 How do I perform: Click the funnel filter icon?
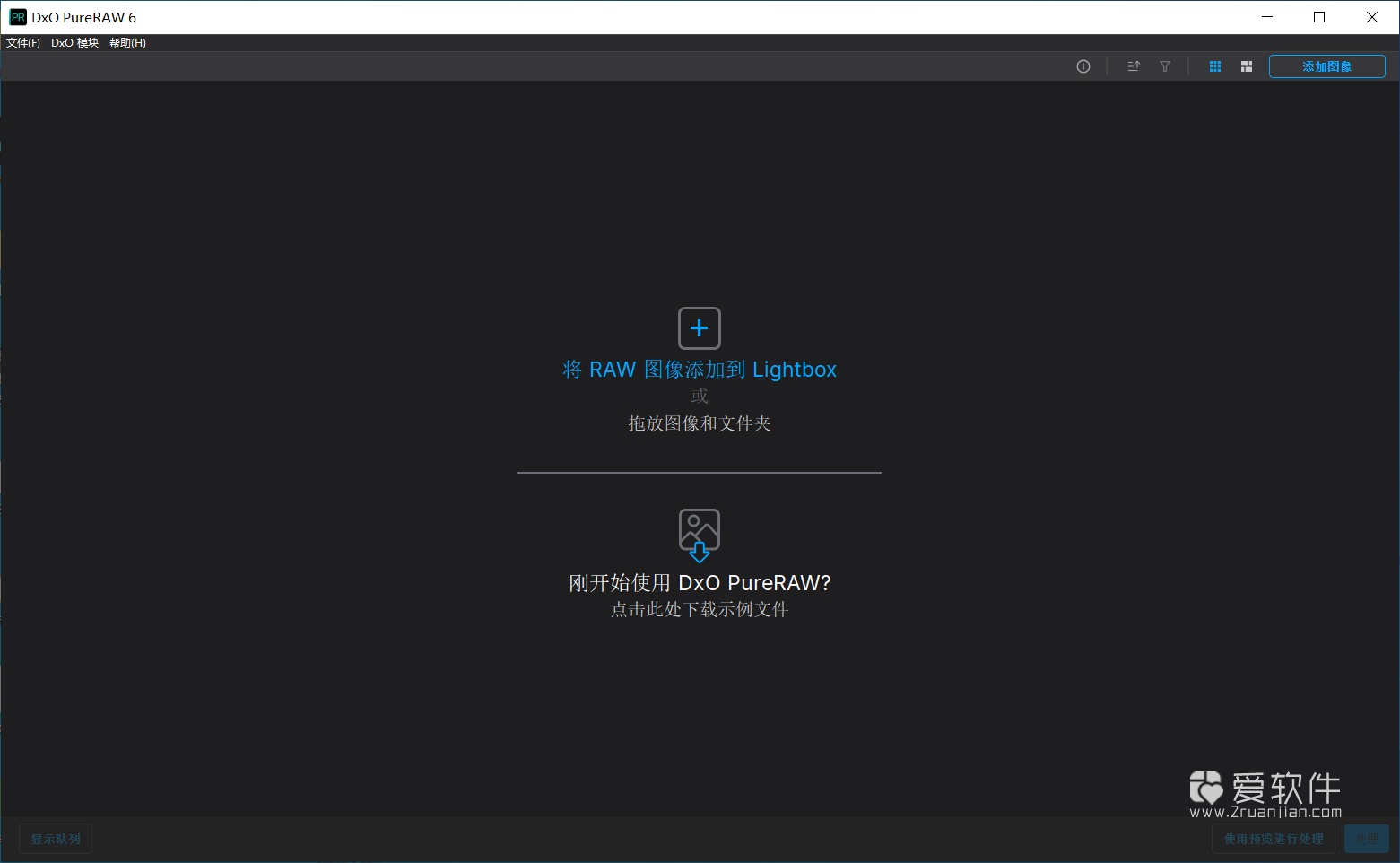[1165, 66]
